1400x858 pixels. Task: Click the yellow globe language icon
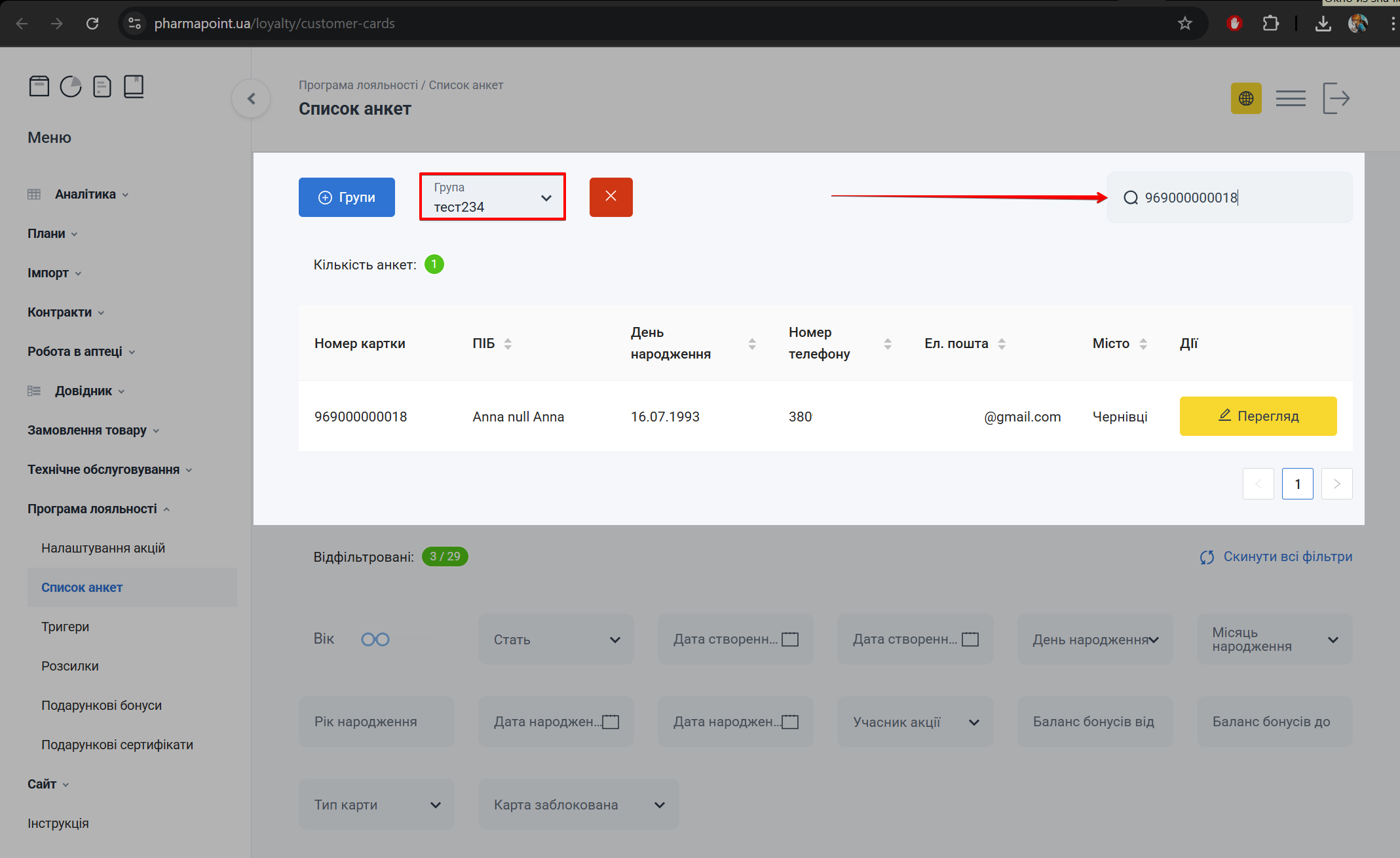pos(1245,99)
